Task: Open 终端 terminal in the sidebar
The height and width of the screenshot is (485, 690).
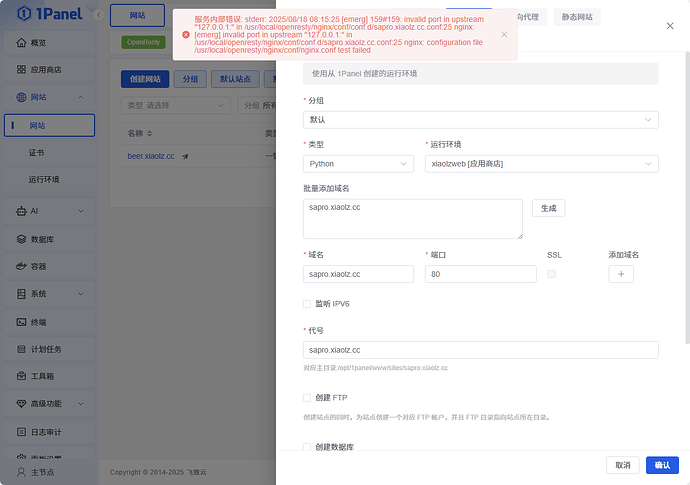Action: [49, 322]
